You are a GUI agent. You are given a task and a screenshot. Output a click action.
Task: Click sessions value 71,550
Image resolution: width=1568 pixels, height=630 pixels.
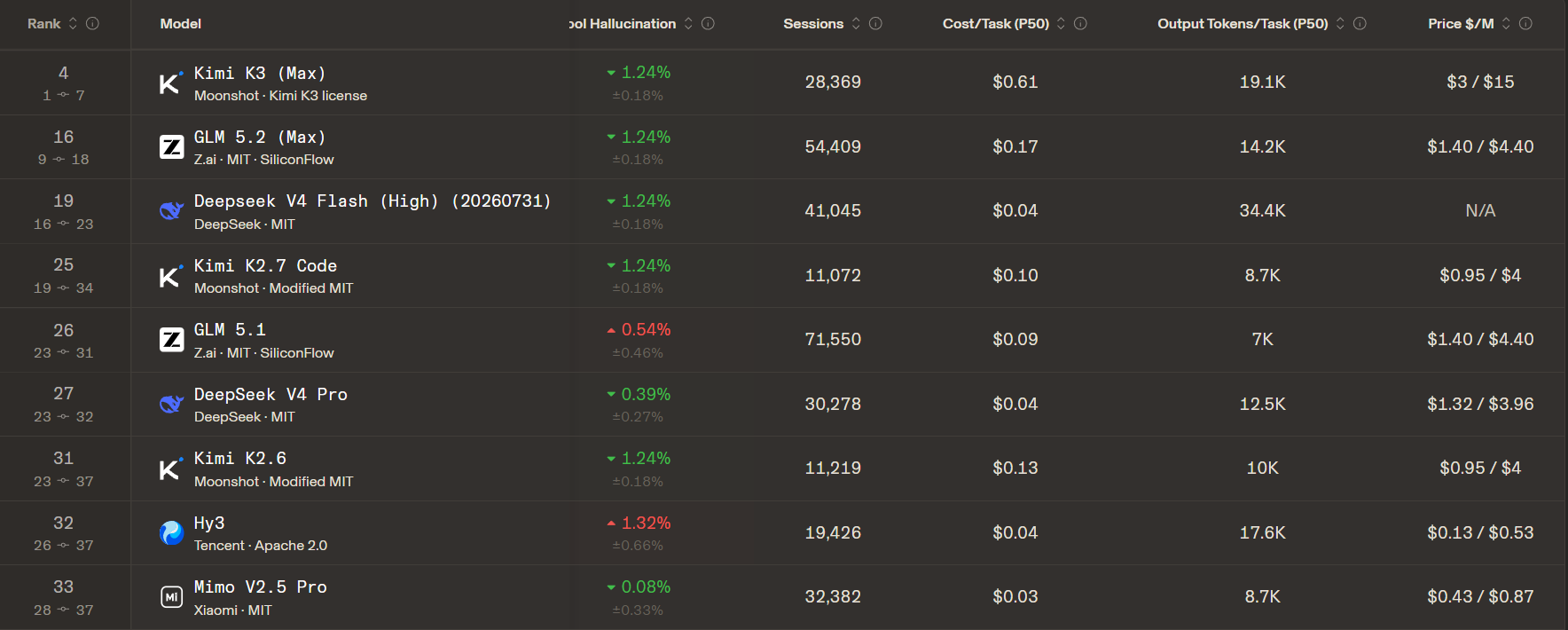coord(833,340)
